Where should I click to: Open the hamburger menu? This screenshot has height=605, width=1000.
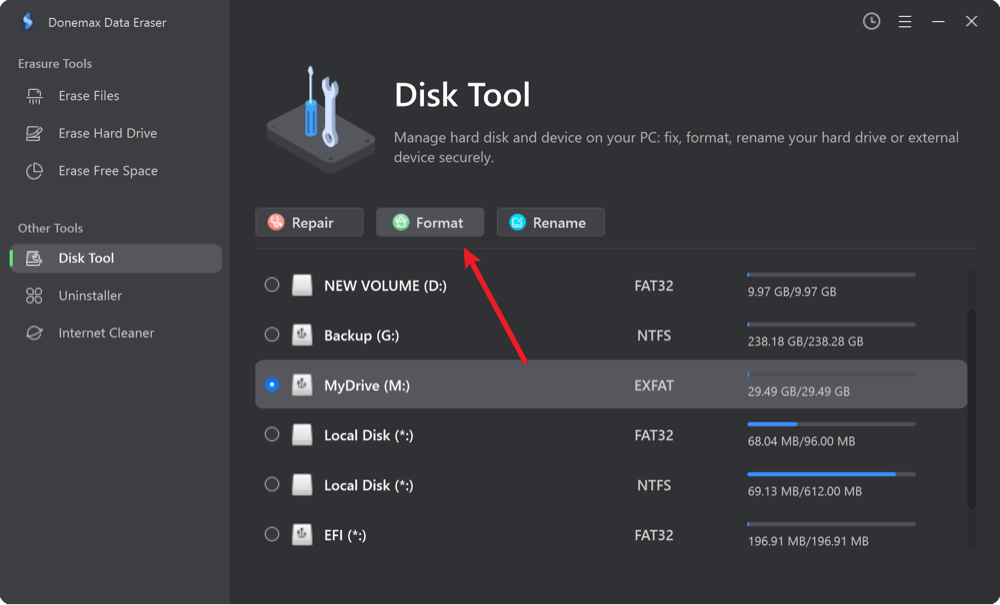click(x=904, y=20)
